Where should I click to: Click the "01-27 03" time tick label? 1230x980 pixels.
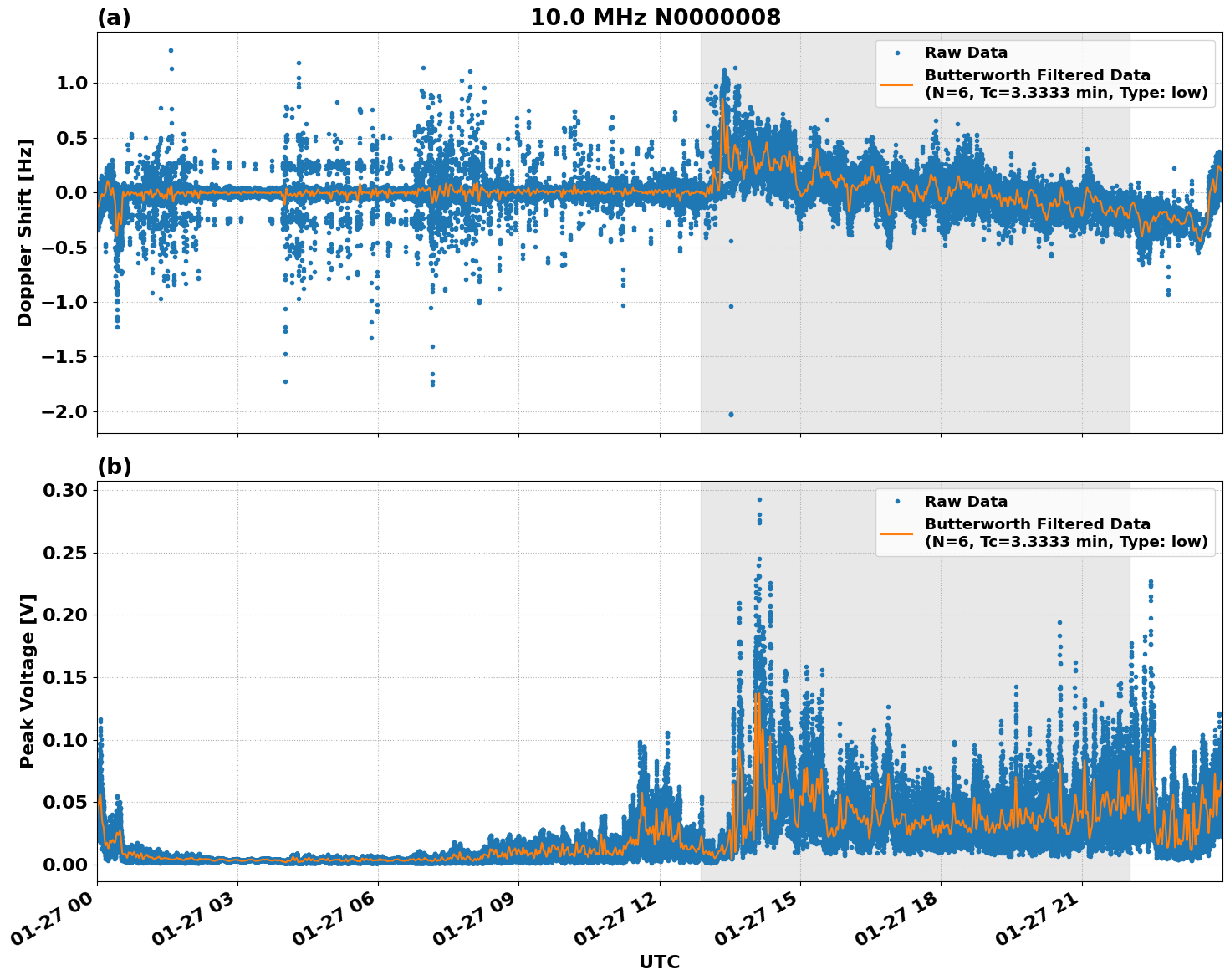[x=195, y=919]
